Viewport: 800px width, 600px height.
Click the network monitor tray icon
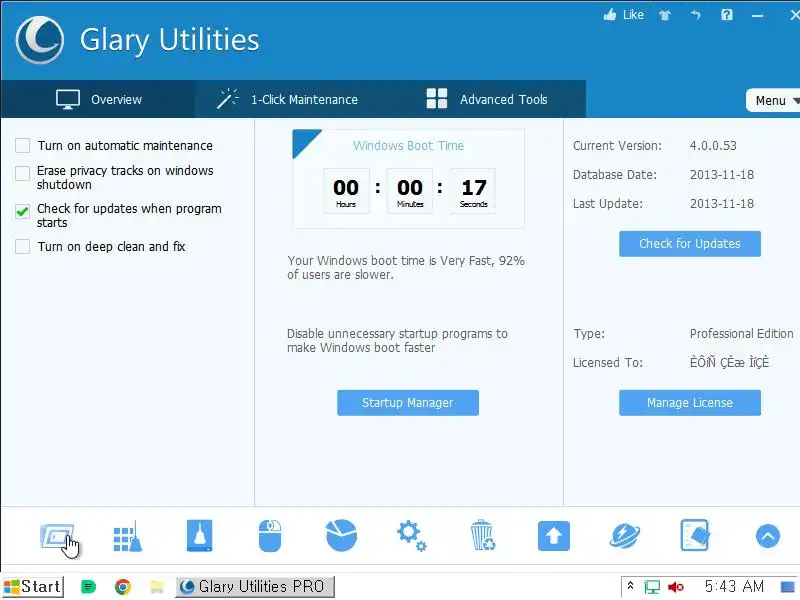pos(652,587)
